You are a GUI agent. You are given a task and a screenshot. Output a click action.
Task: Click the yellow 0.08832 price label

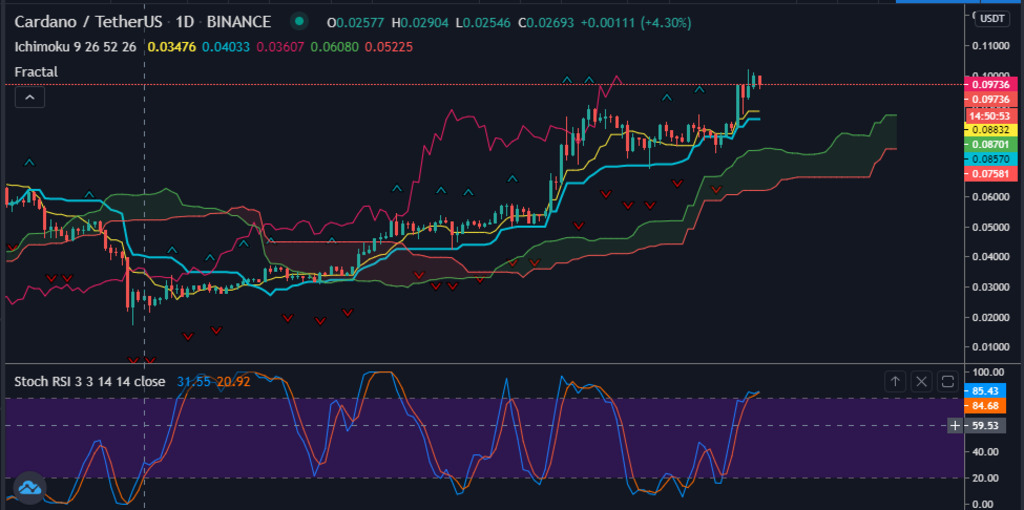click(x=990, y=130)
